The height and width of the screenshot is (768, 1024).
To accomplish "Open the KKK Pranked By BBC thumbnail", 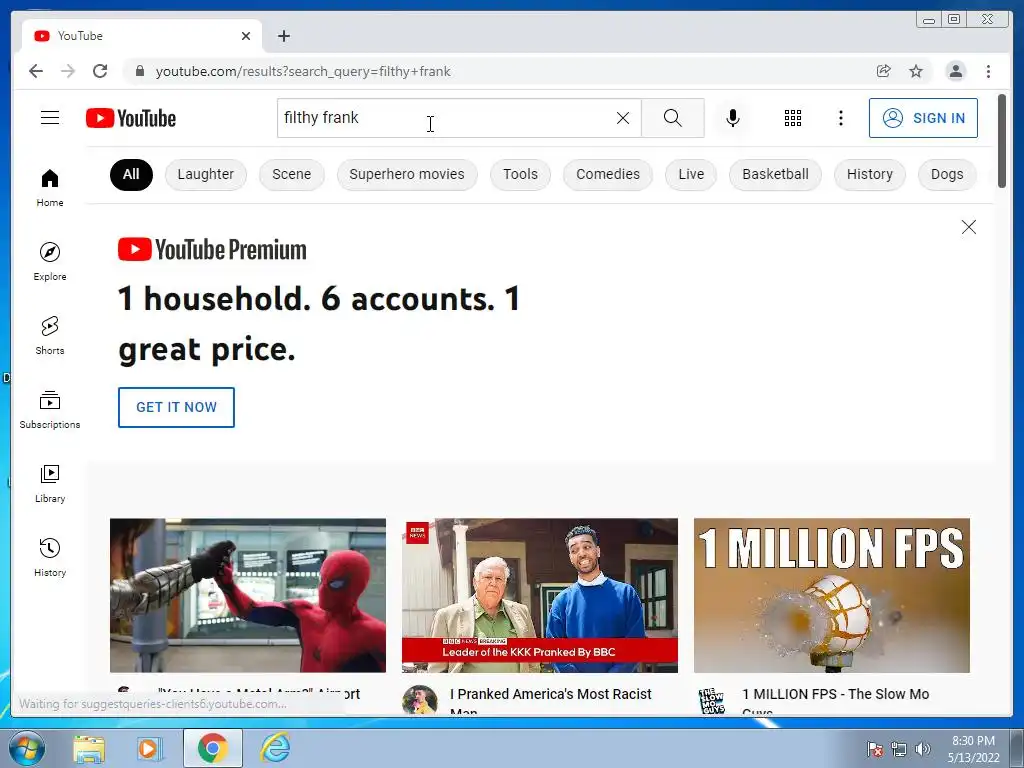I will pos(539,595).
